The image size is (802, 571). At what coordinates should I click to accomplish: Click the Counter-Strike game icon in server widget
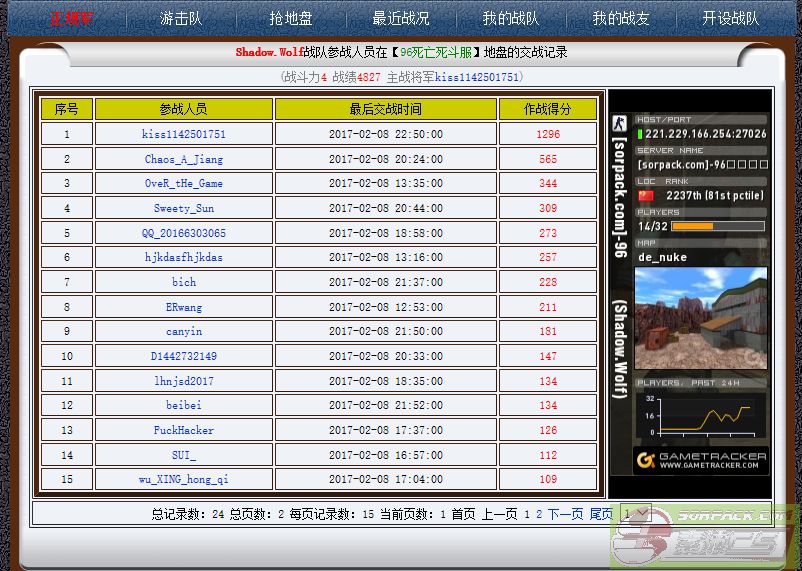tap(619, 124)
